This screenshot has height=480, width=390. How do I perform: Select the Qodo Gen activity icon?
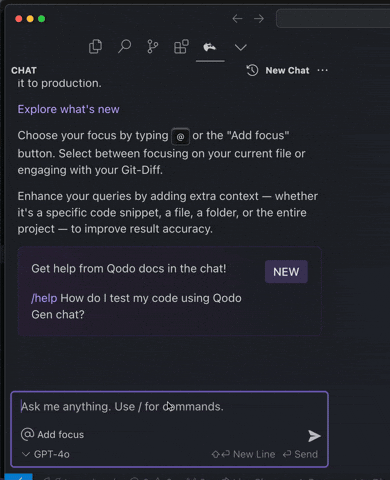coord(210,47)
